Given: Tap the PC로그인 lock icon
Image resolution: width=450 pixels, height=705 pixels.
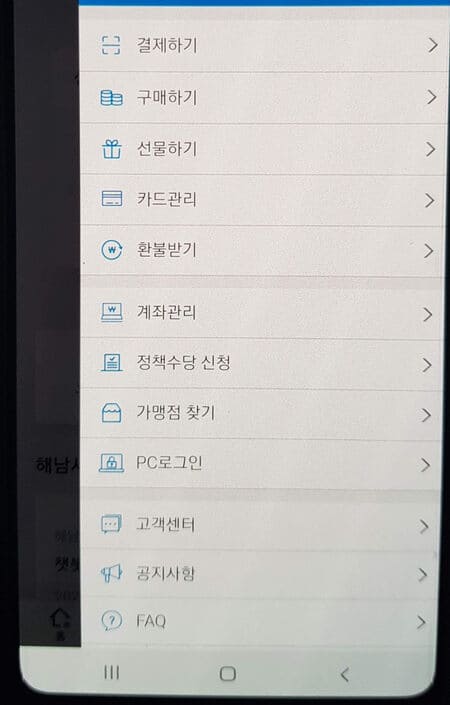Looking at the screenshot, I should click(111, 463).
